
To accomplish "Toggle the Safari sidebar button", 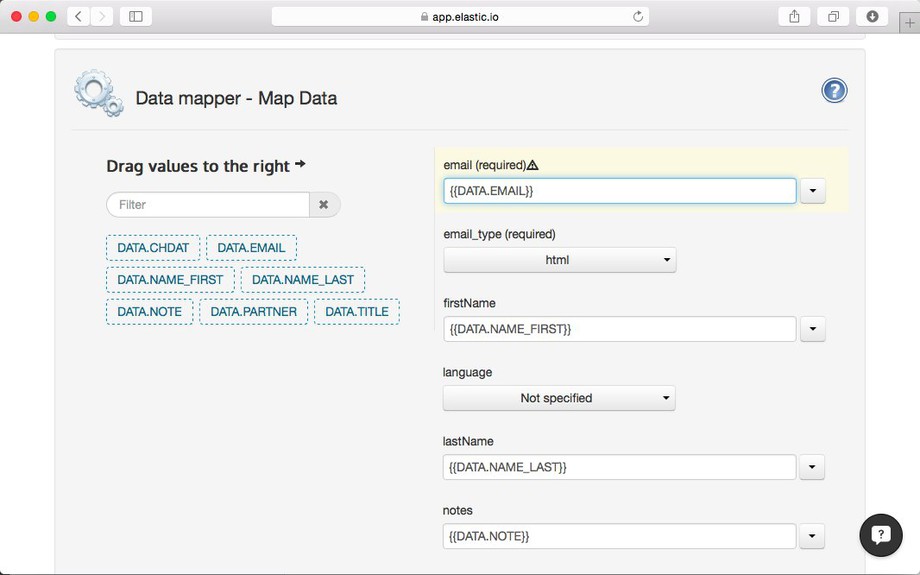I will pos(136,16).
